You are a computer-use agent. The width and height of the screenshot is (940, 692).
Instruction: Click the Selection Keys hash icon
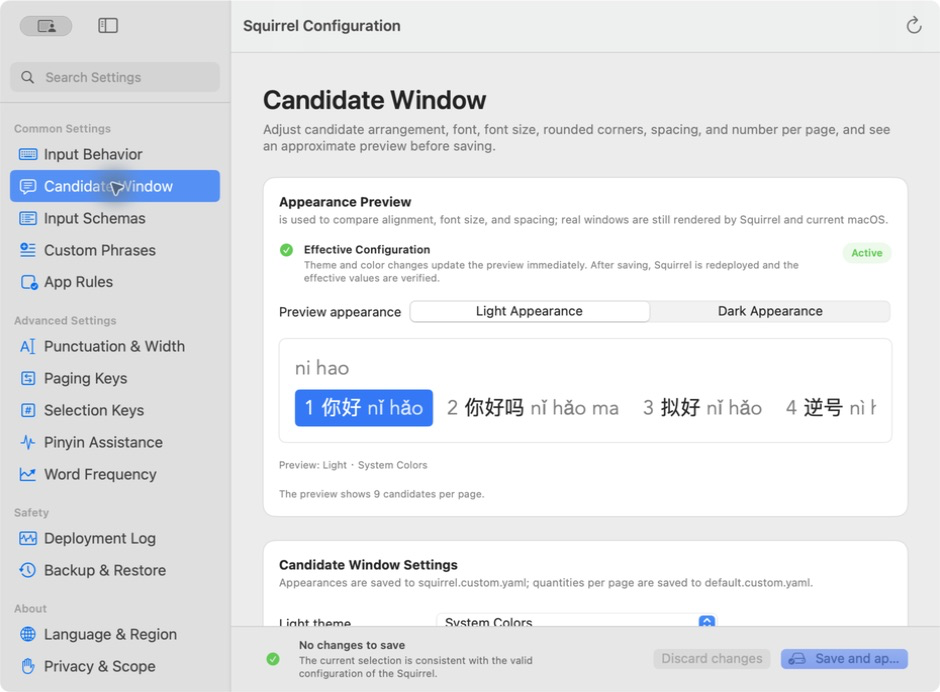coord(28,410)
